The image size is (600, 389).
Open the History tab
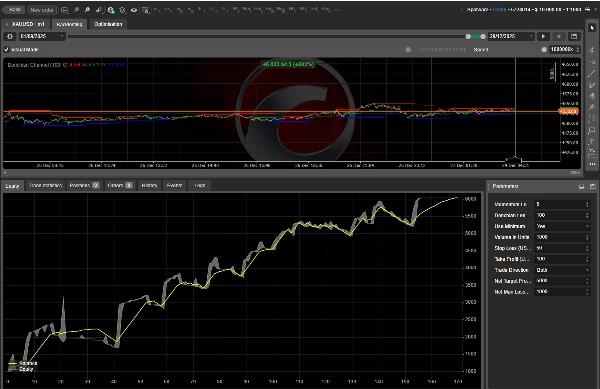[149, 186]
